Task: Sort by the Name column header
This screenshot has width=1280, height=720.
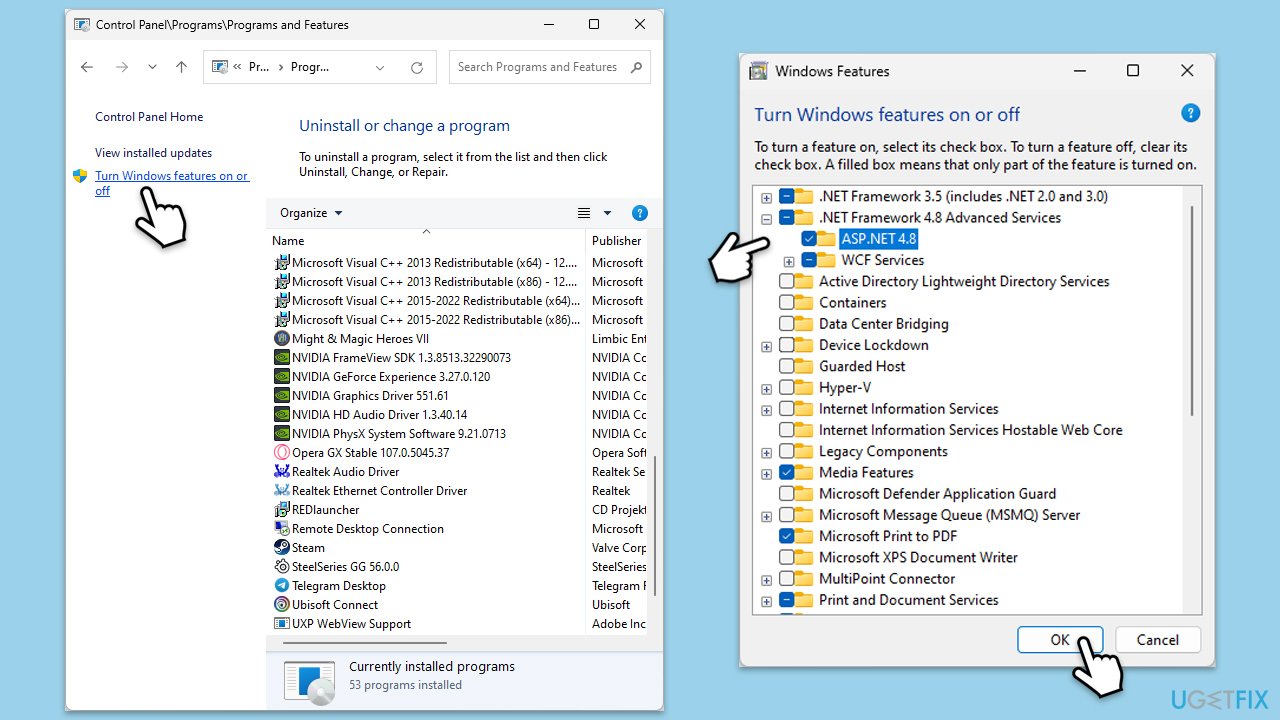Action: (x=289, y=241)
